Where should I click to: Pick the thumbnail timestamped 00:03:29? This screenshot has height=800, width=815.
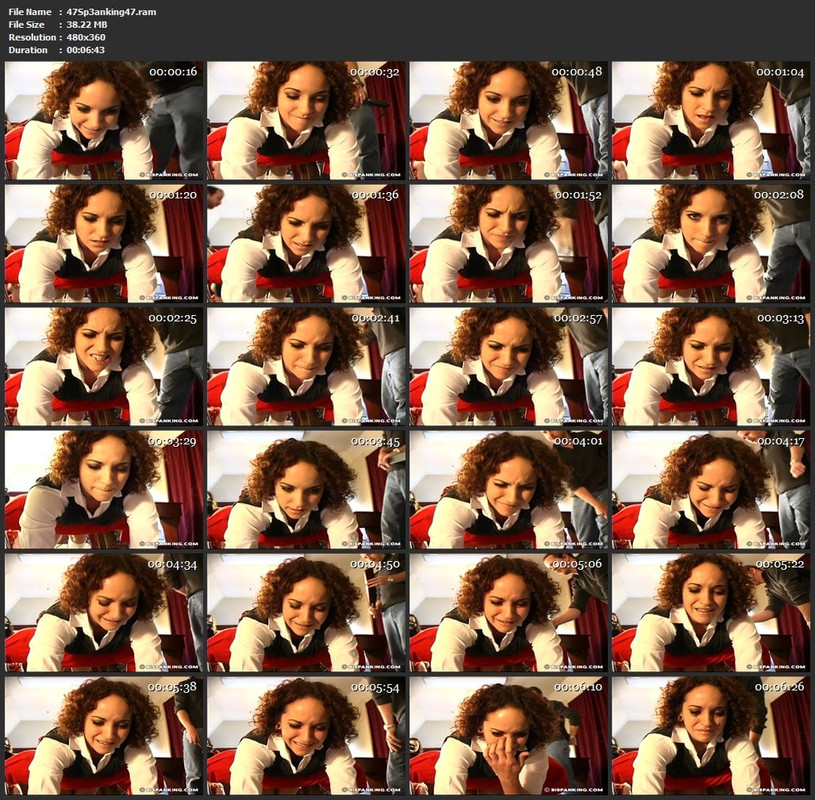click(104, 490)
